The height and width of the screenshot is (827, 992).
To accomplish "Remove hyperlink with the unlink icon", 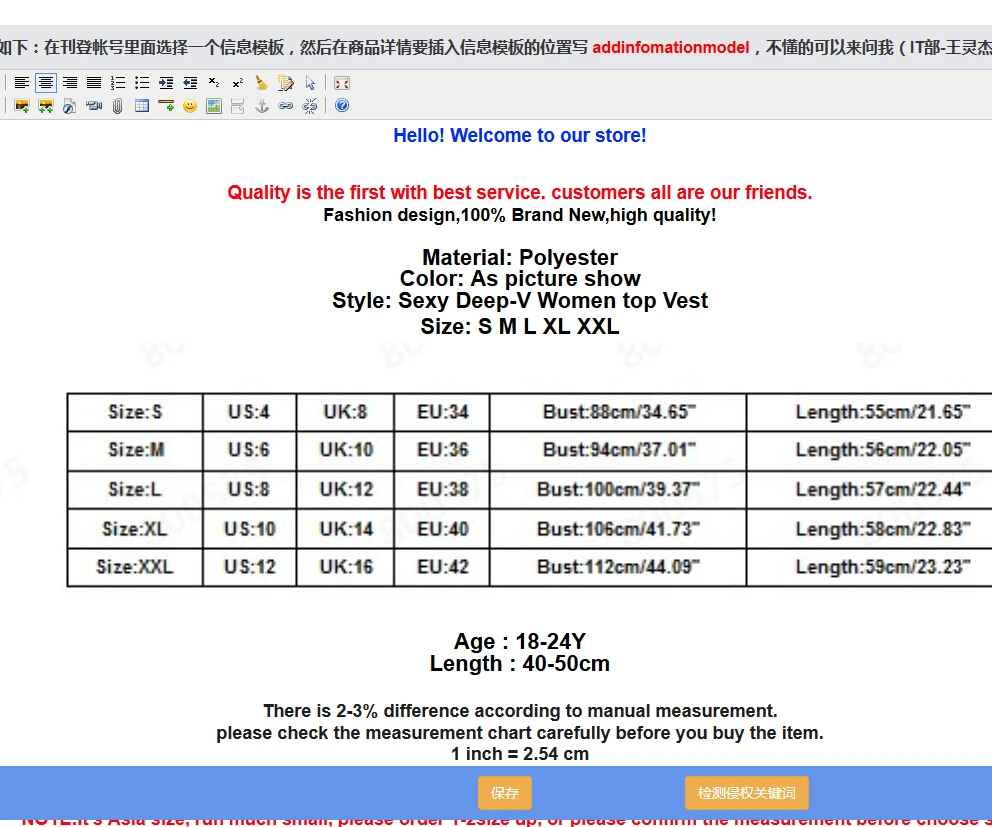I will tap(310, 106).
